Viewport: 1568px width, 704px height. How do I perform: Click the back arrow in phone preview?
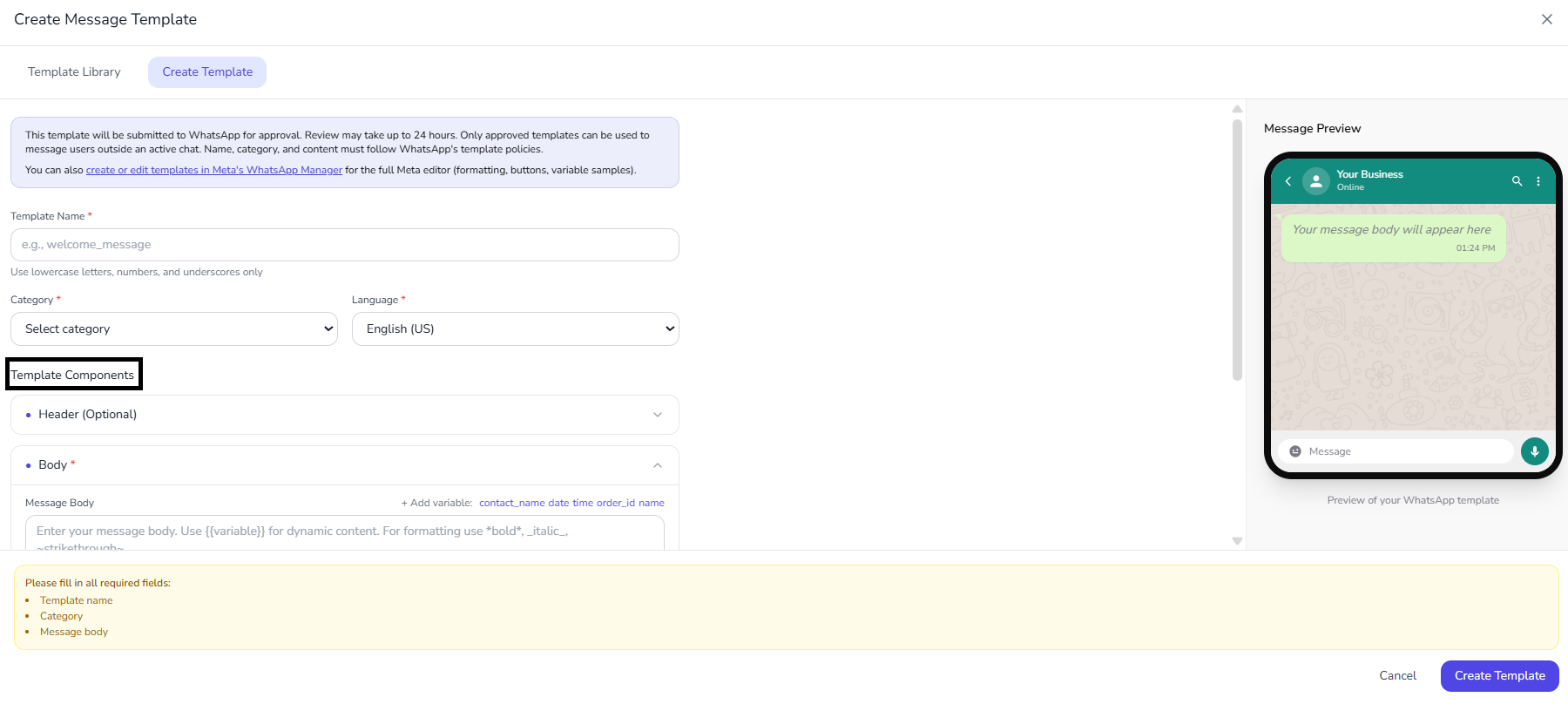(1288, 181)
